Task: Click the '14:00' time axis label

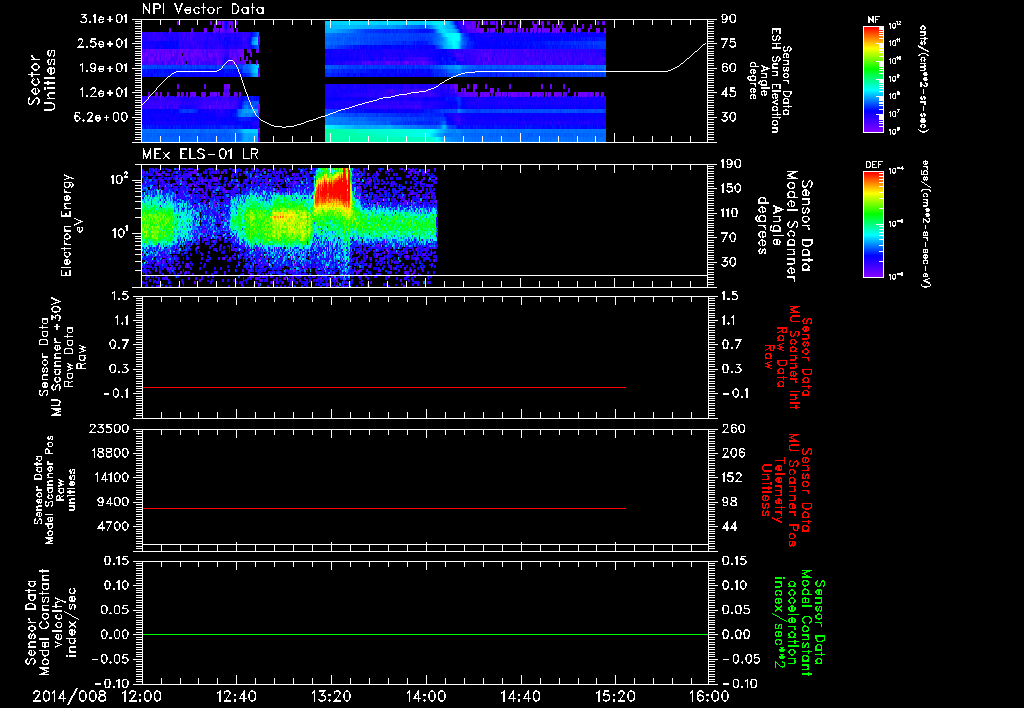Action: 425,696
